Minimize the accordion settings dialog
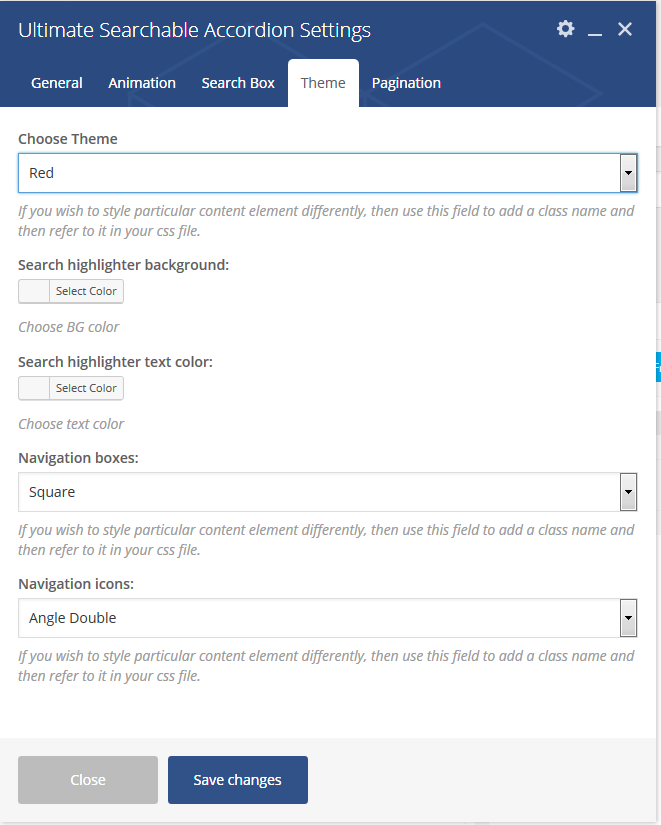The height and width of the screenshot is (825, 661). 595,31
